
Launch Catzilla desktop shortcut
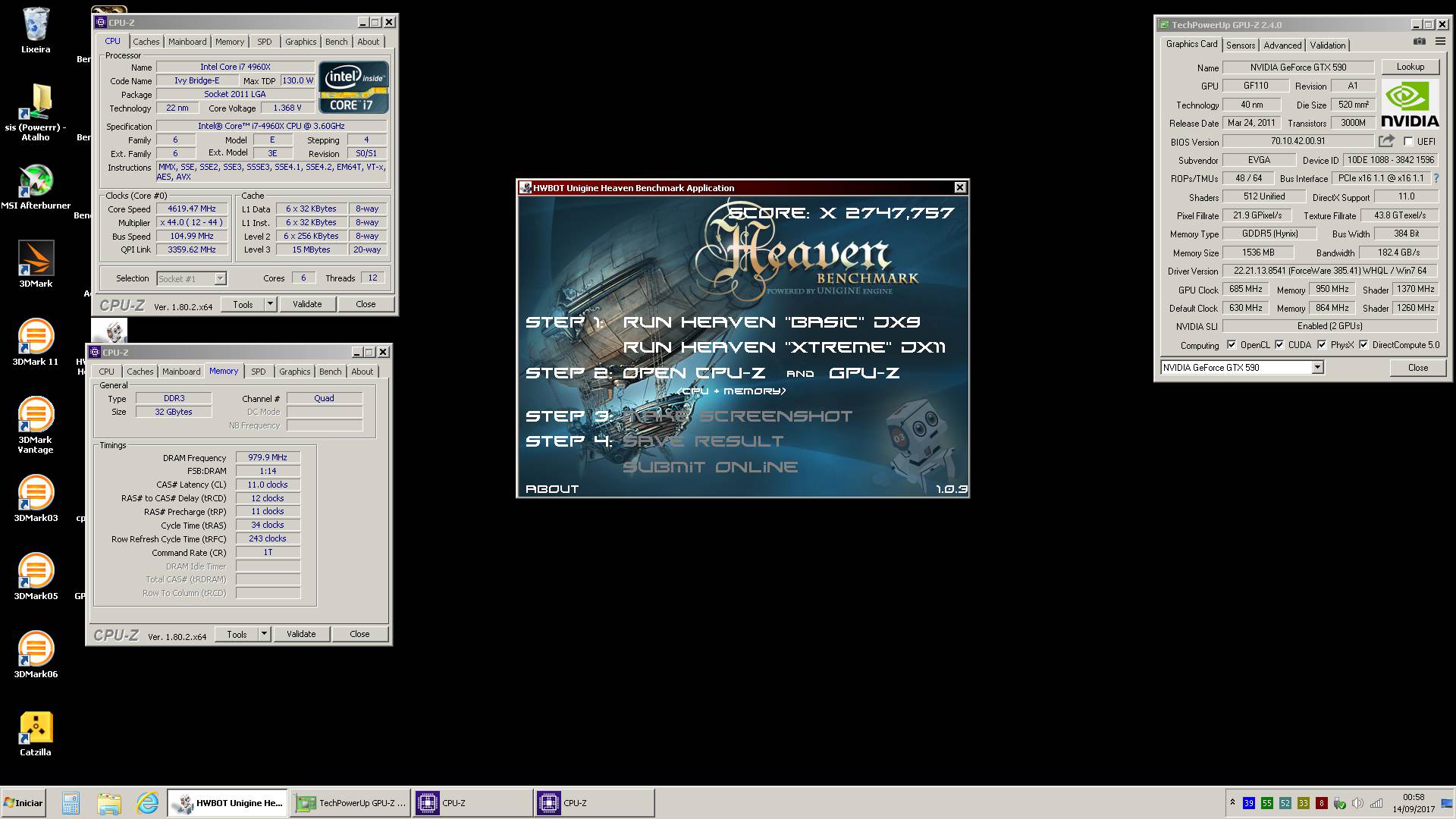36,733
